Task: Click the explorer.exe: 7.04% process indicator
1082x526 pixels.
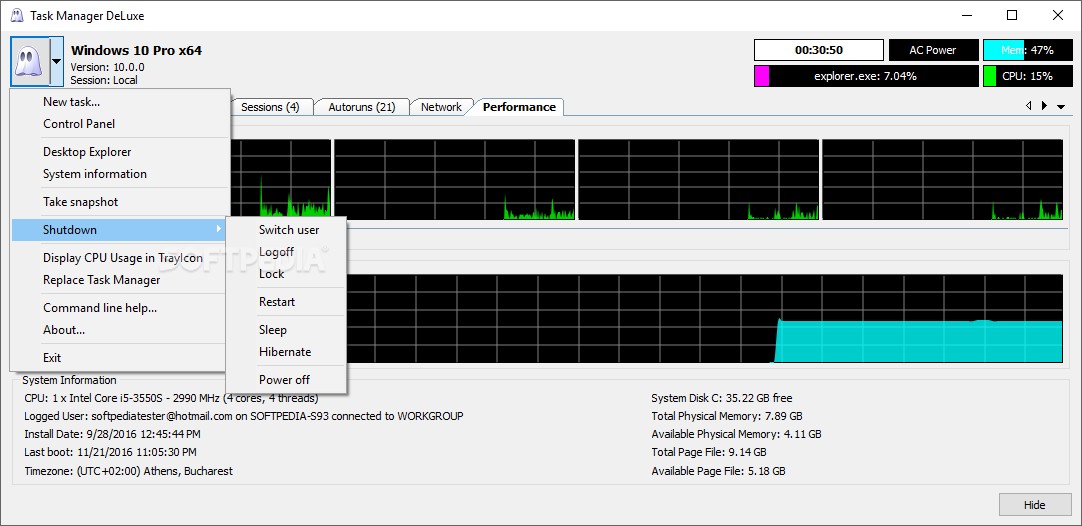Action: pos(865,76)
